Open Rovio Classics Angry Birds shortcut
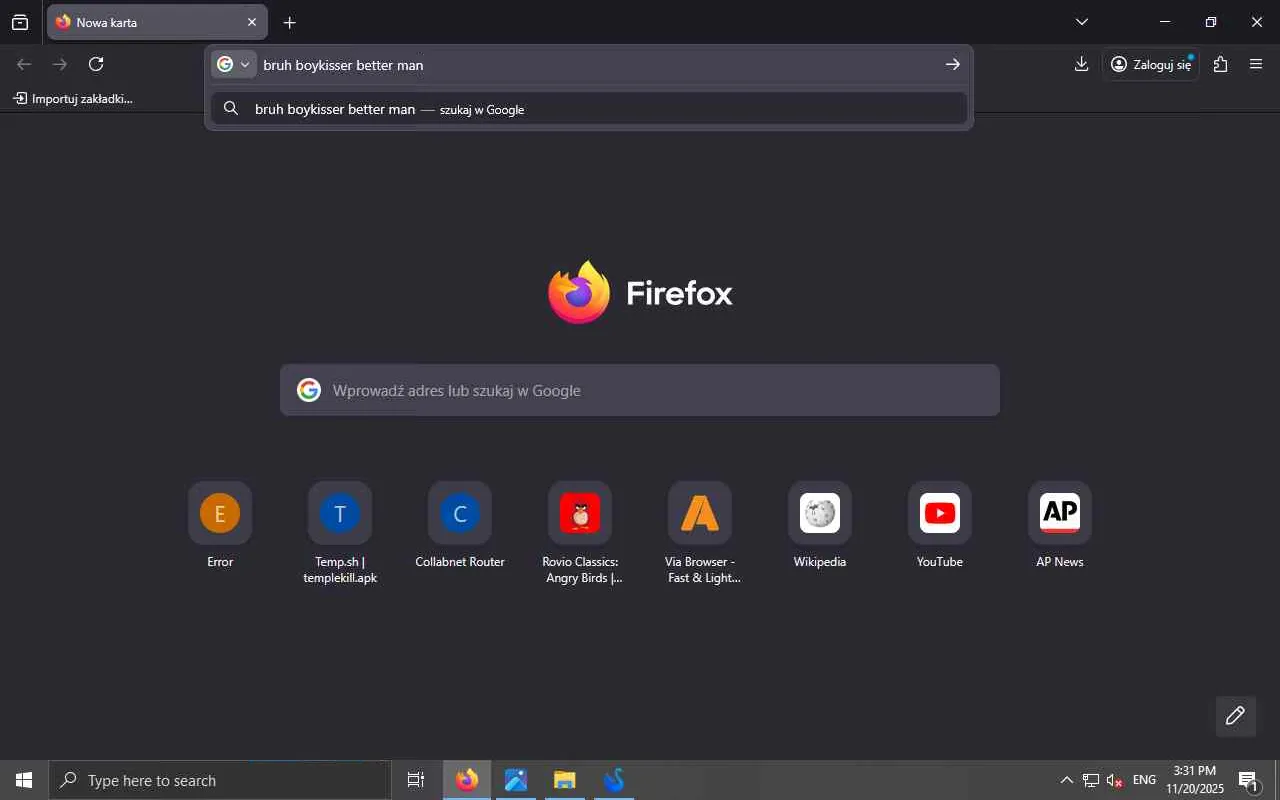Viewport: 1280px width, 800px height. [x=580, y=534]
